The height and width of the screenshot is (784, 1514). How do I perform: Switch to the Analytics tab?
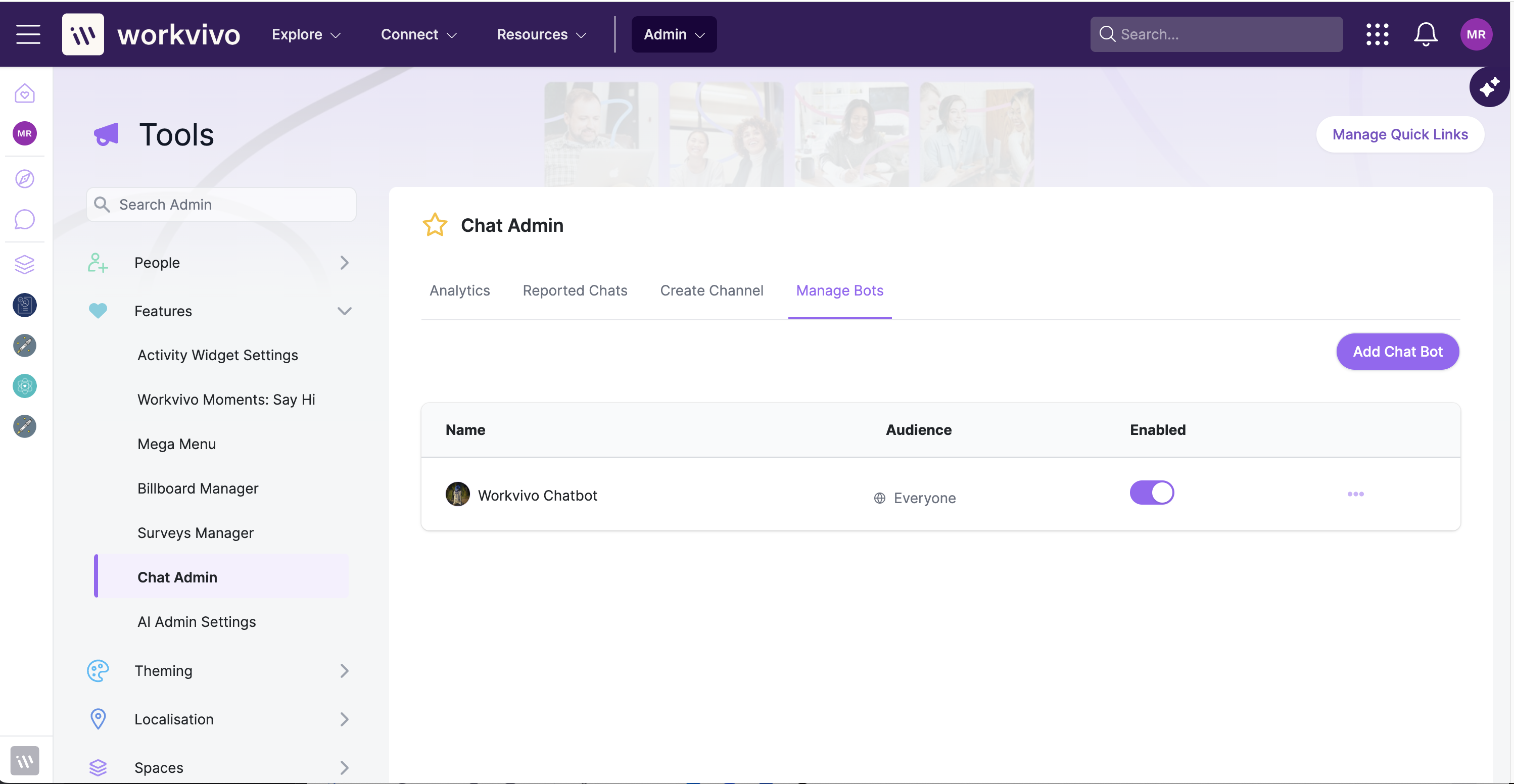point(460,290)
